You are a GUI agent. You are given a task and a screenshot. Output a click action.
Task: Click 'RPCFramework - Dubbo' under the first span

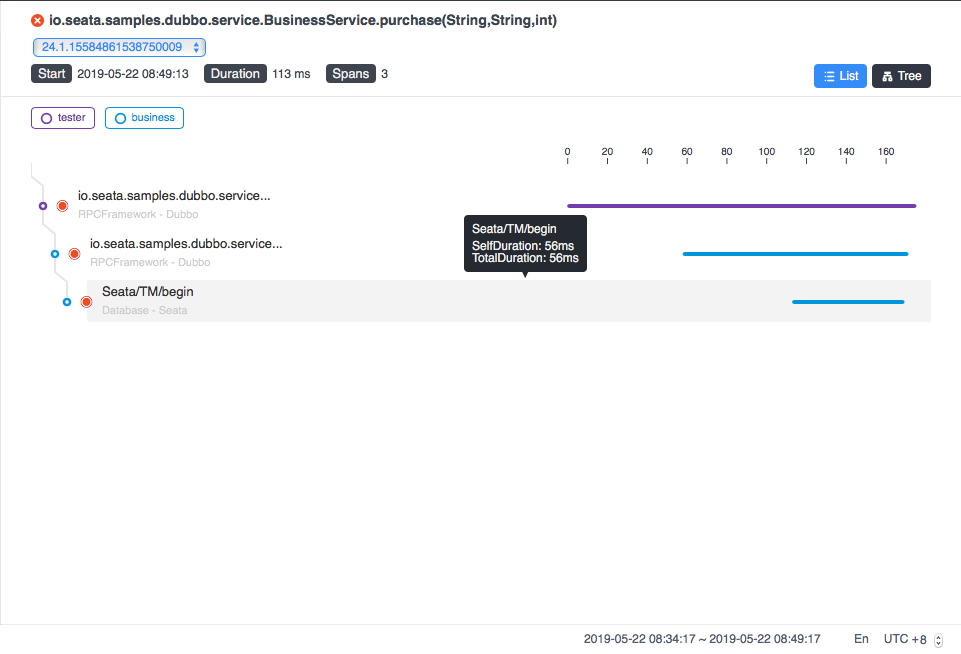tap(139, 215)
